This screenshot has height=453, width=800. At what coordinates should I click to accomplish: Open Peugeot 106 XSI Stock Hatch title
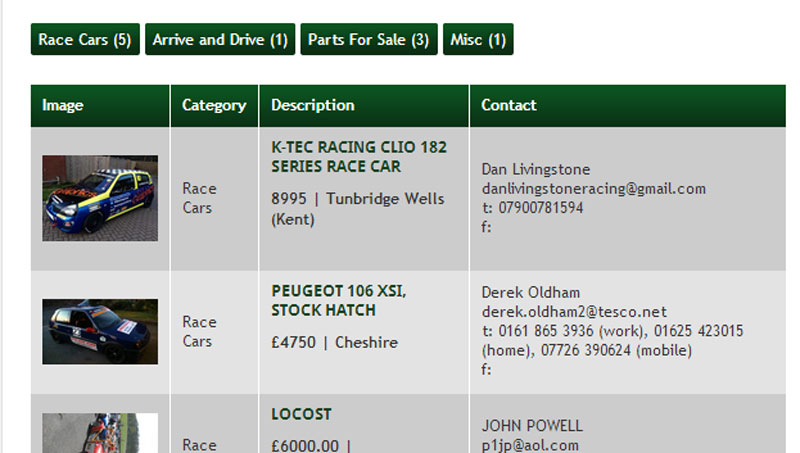pos(339,300)
